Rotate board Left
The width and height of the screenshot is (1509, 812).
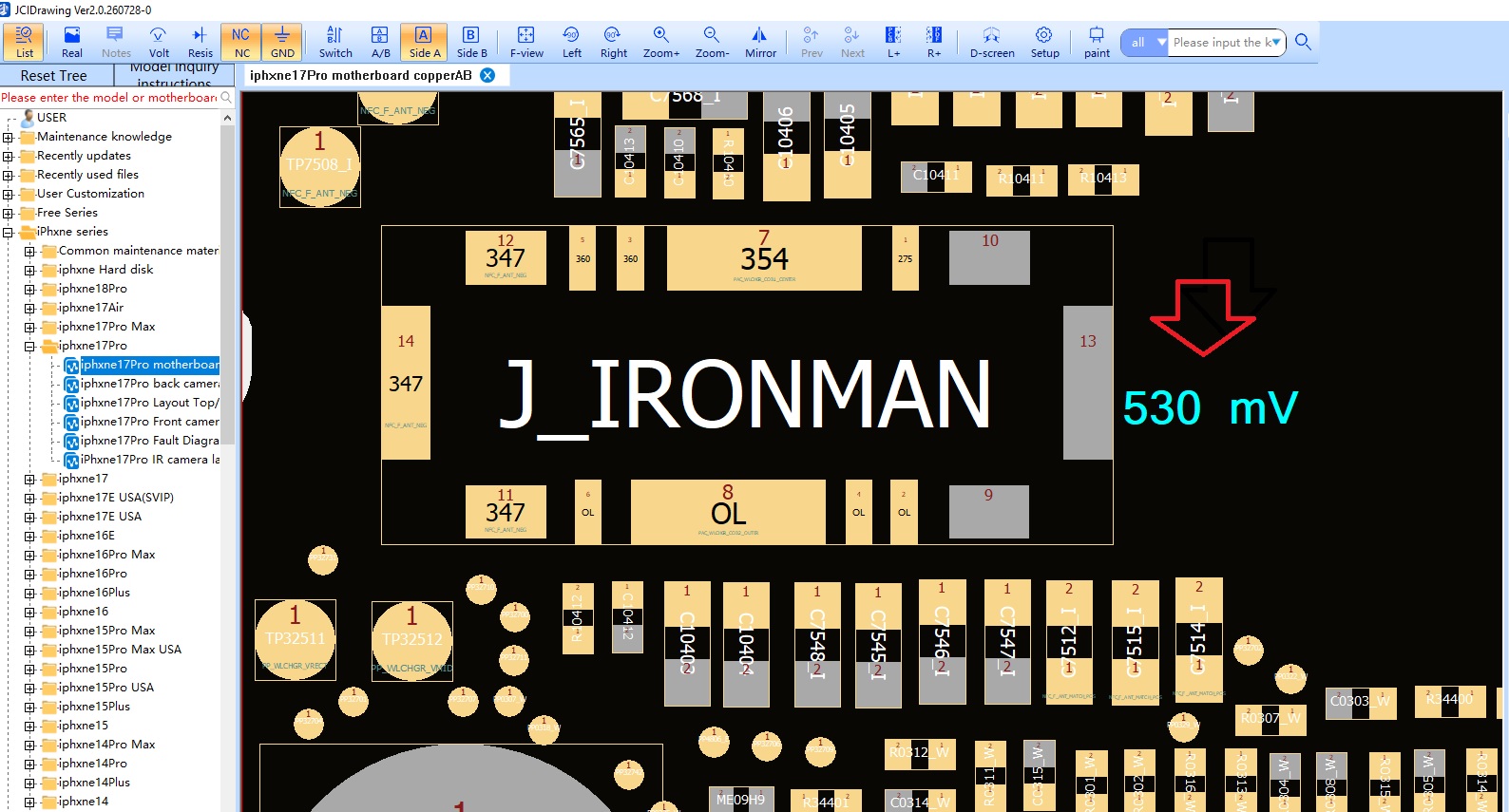pos(571,42)
